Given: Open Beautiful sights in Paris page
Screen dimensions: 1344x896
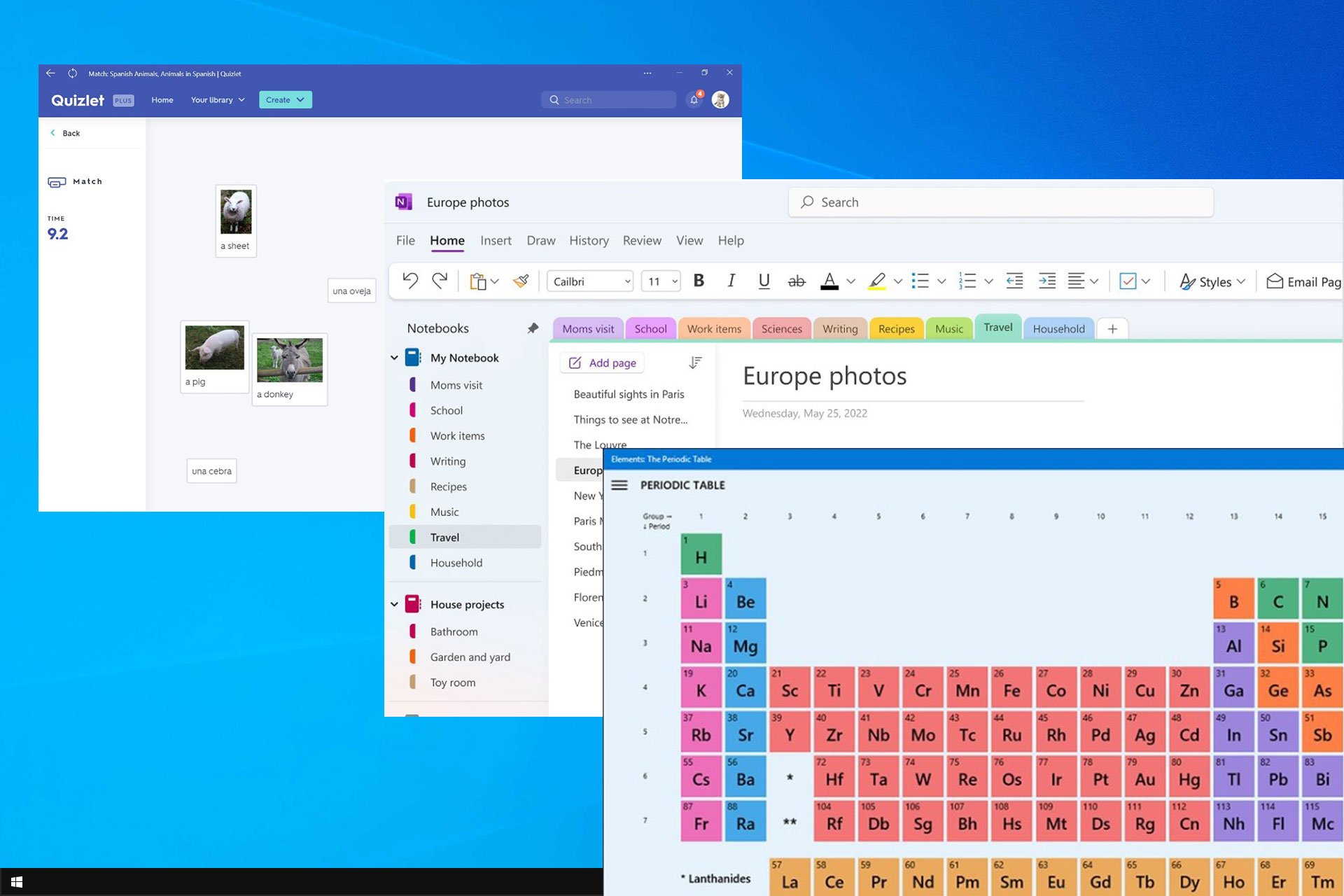Looking at the screenshot, I should (x=629, y=394).
